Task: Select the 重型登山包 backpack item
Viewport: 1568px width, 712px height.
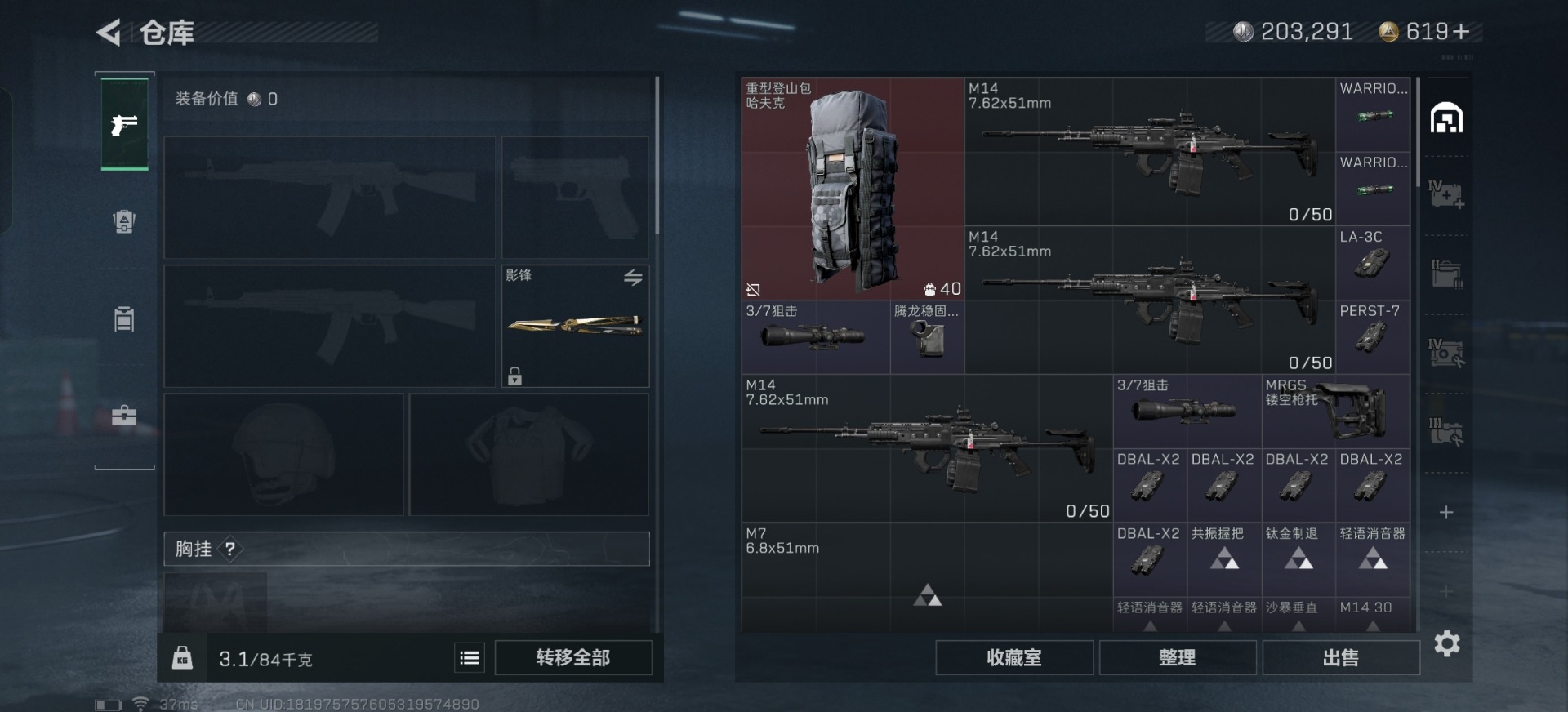Action: click(x=853, y=189)
